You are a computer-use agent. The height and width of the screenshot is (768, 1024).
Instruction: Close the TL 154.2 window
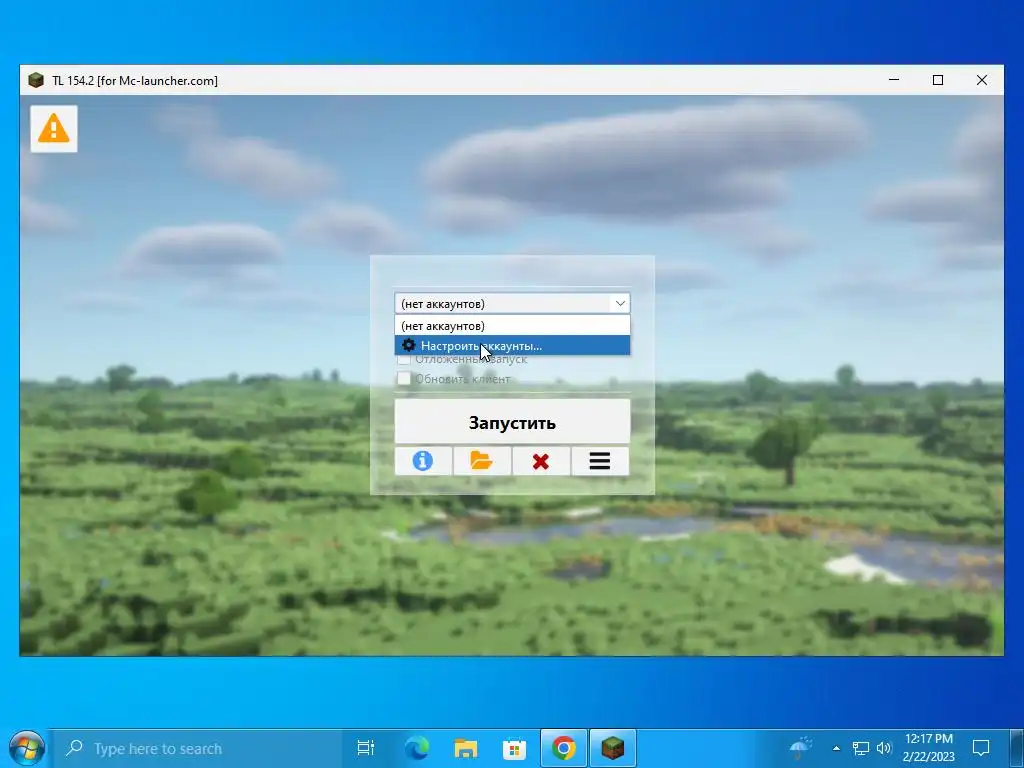pyautogui.click(x=982, y=80)
